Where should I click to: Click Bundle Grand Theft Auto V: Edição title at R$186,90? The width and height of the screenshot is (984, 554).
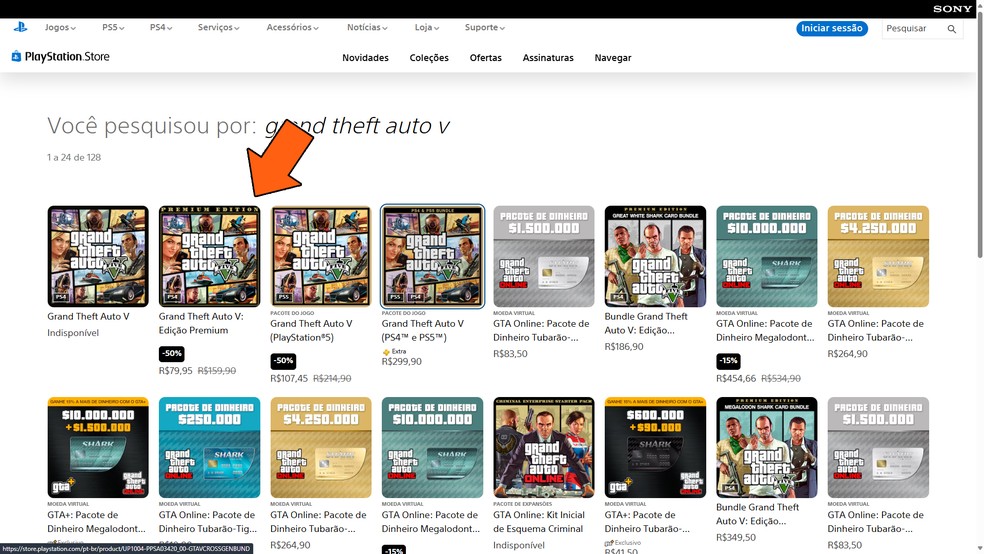646,323
